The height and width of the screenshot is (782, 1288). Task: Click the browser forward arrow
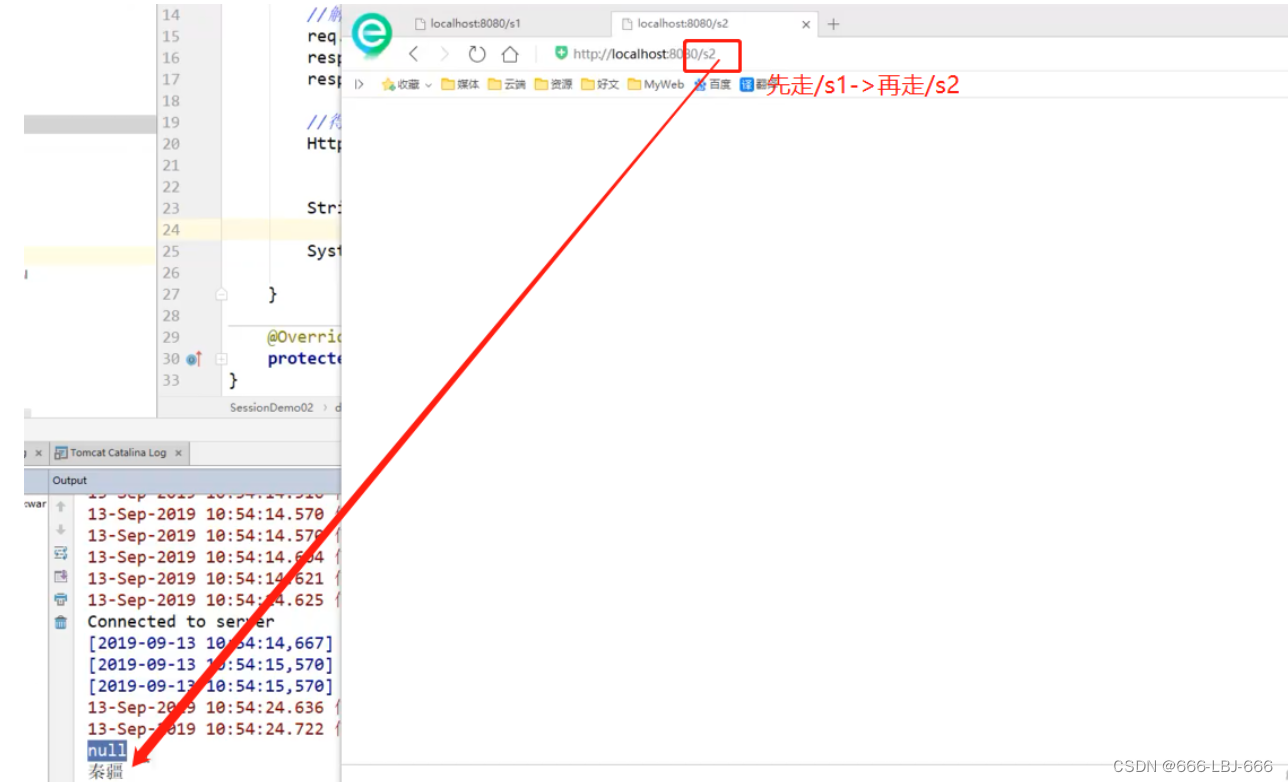pyautogui.click(x=445, y=54)
